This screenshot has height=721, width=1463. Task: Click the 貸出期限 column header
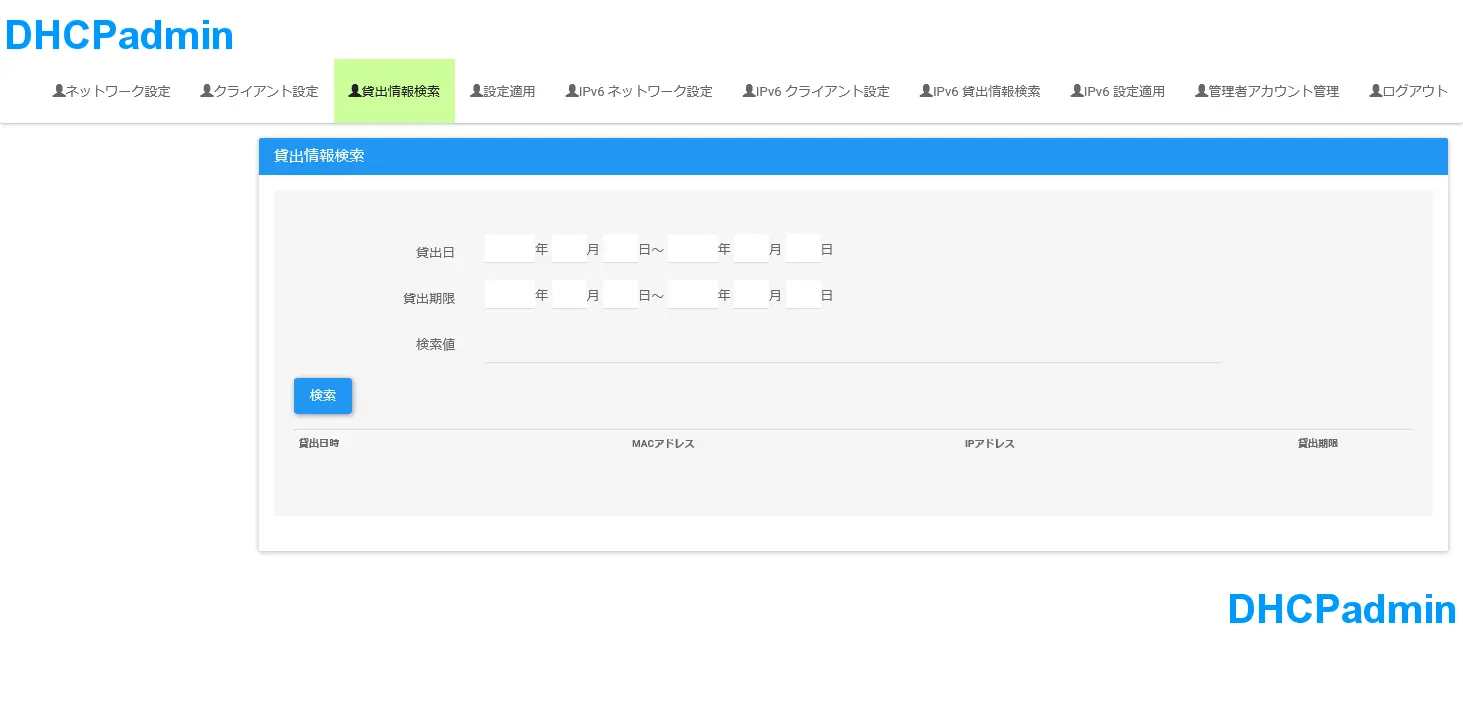tap(1318, 443)
